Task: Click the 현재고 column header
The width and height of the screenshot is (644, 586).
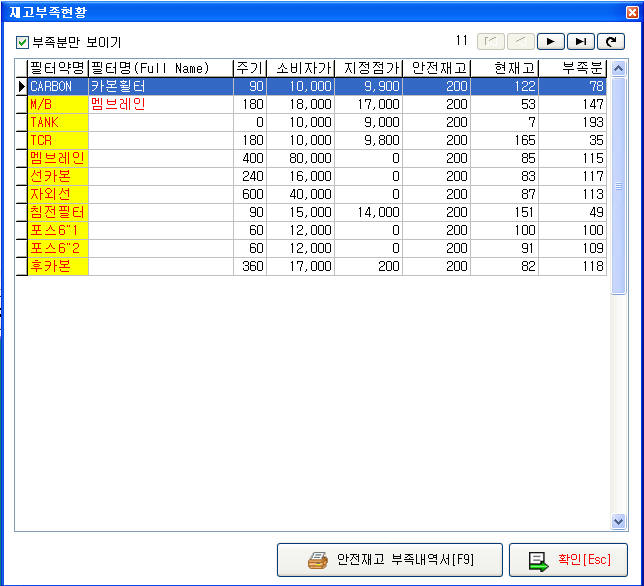Action: click(x=505, y=68)
